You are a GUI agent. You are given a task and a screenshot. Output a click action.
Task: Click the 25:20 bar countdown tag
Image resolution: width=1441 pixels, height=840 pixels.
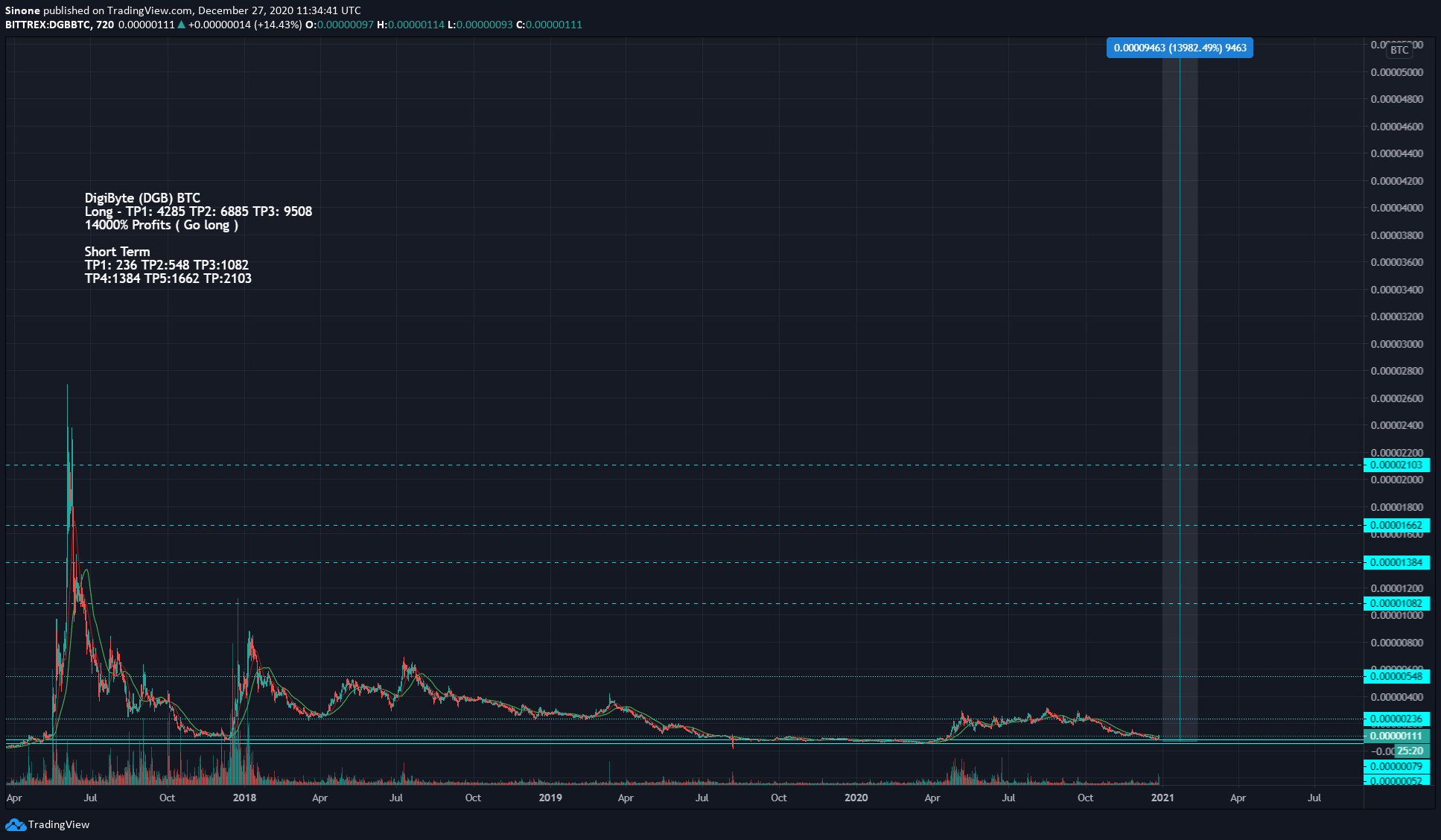1410,751
